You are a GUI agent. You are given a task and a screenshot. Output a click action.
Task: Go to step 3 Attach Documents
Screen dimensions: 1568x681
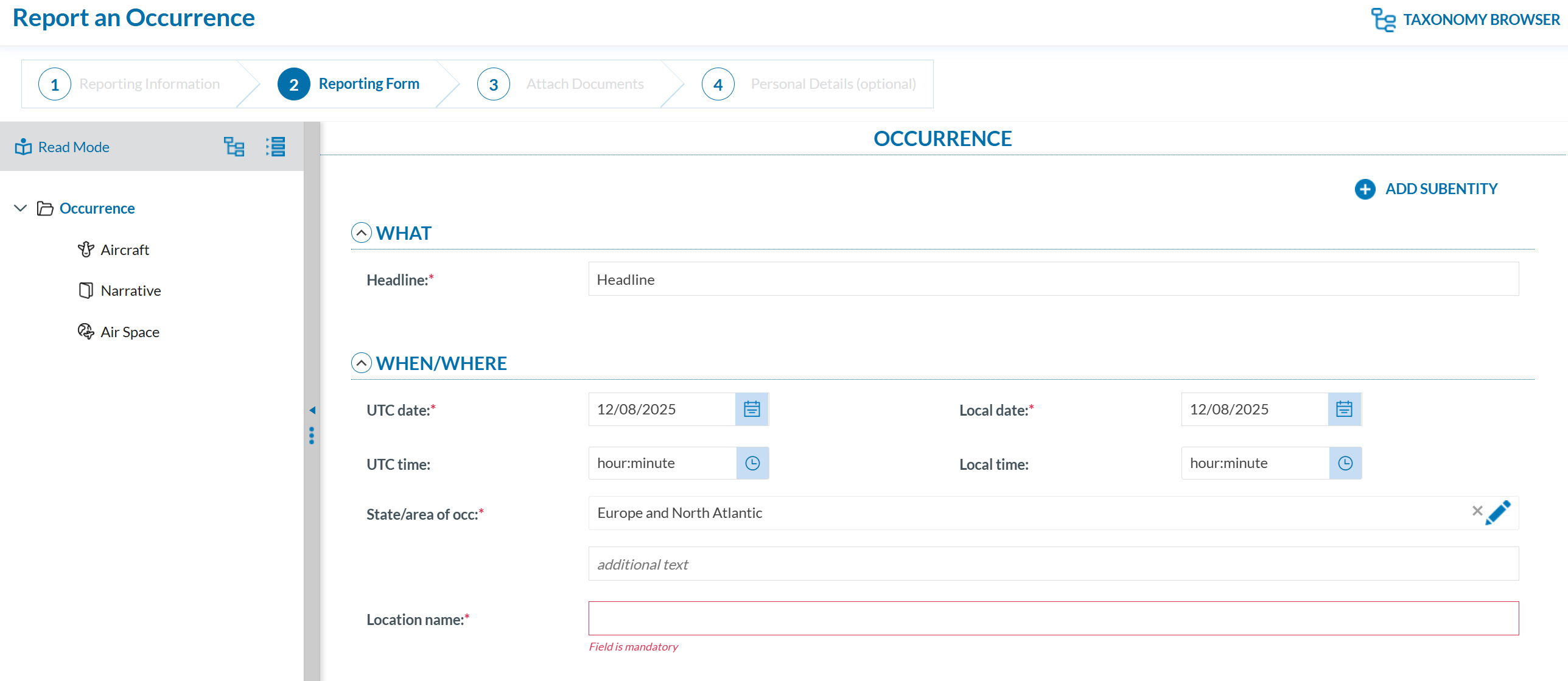click(561, 84)
